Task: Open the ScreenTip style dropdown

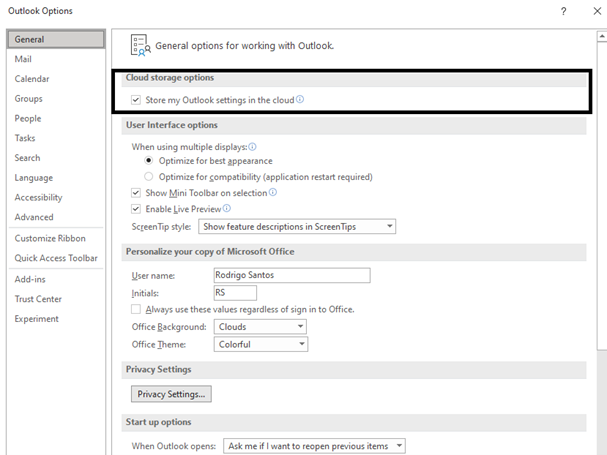Action: click(x=297, y=227)
